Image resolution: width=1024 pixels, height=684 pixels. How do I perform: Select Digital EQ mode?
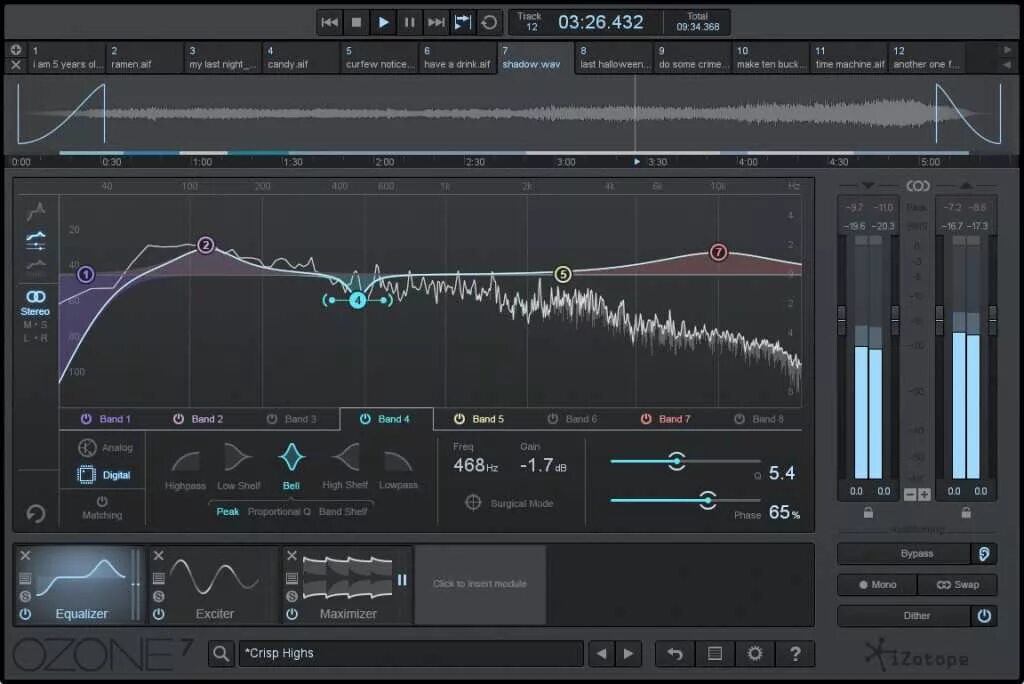[104, 475]
